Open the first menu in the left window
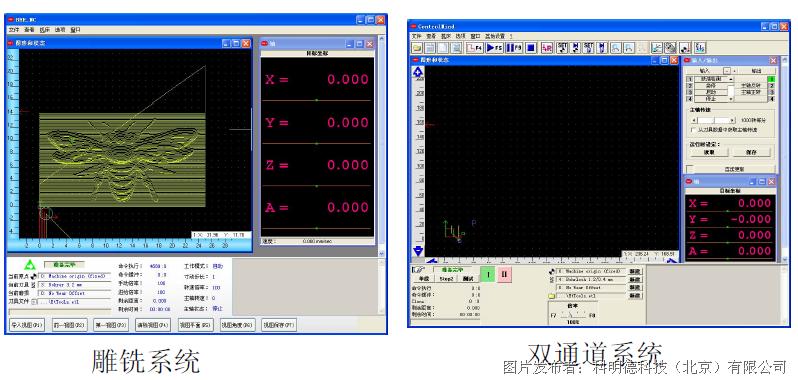The width and height of the screenshot is (798, 380). tap(13, 30)
